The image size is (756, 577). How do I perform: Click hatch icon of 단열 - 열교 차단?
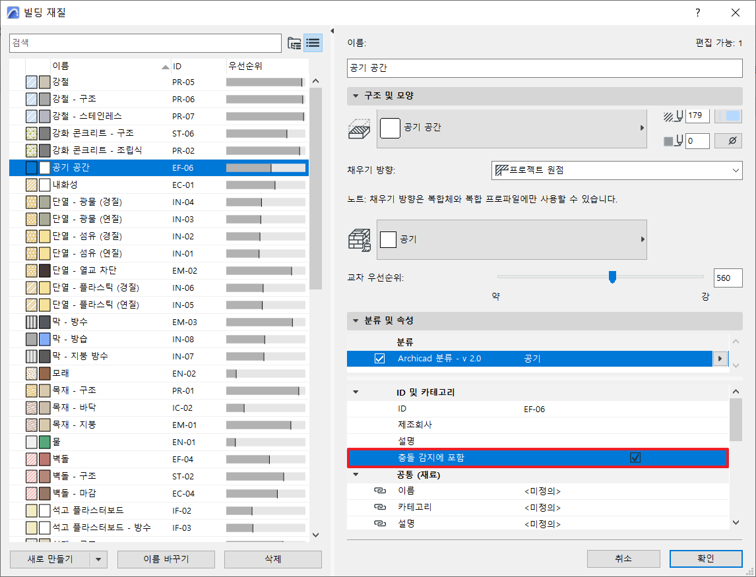(31, 270)
